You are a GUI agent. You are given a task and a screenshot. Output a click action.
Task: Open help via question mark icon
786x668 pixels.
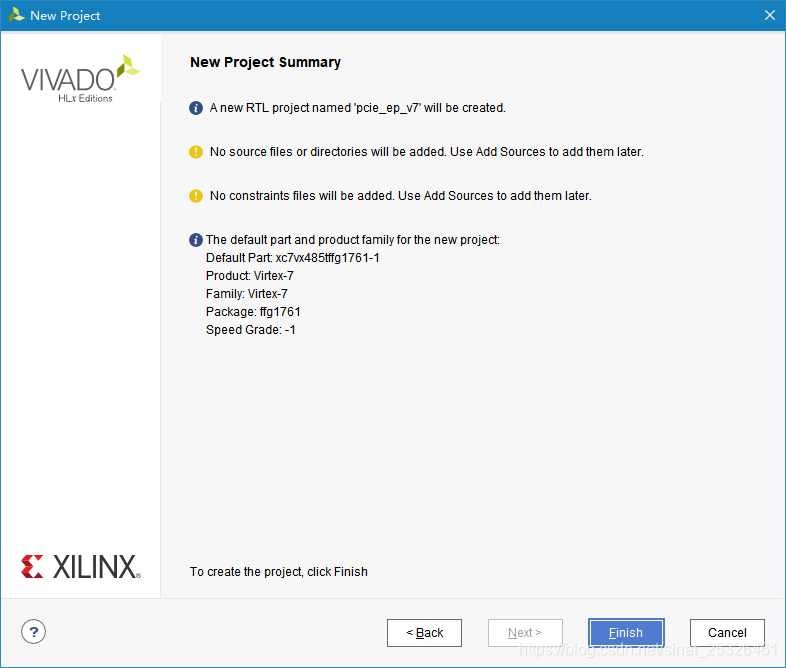coord(34,632)
